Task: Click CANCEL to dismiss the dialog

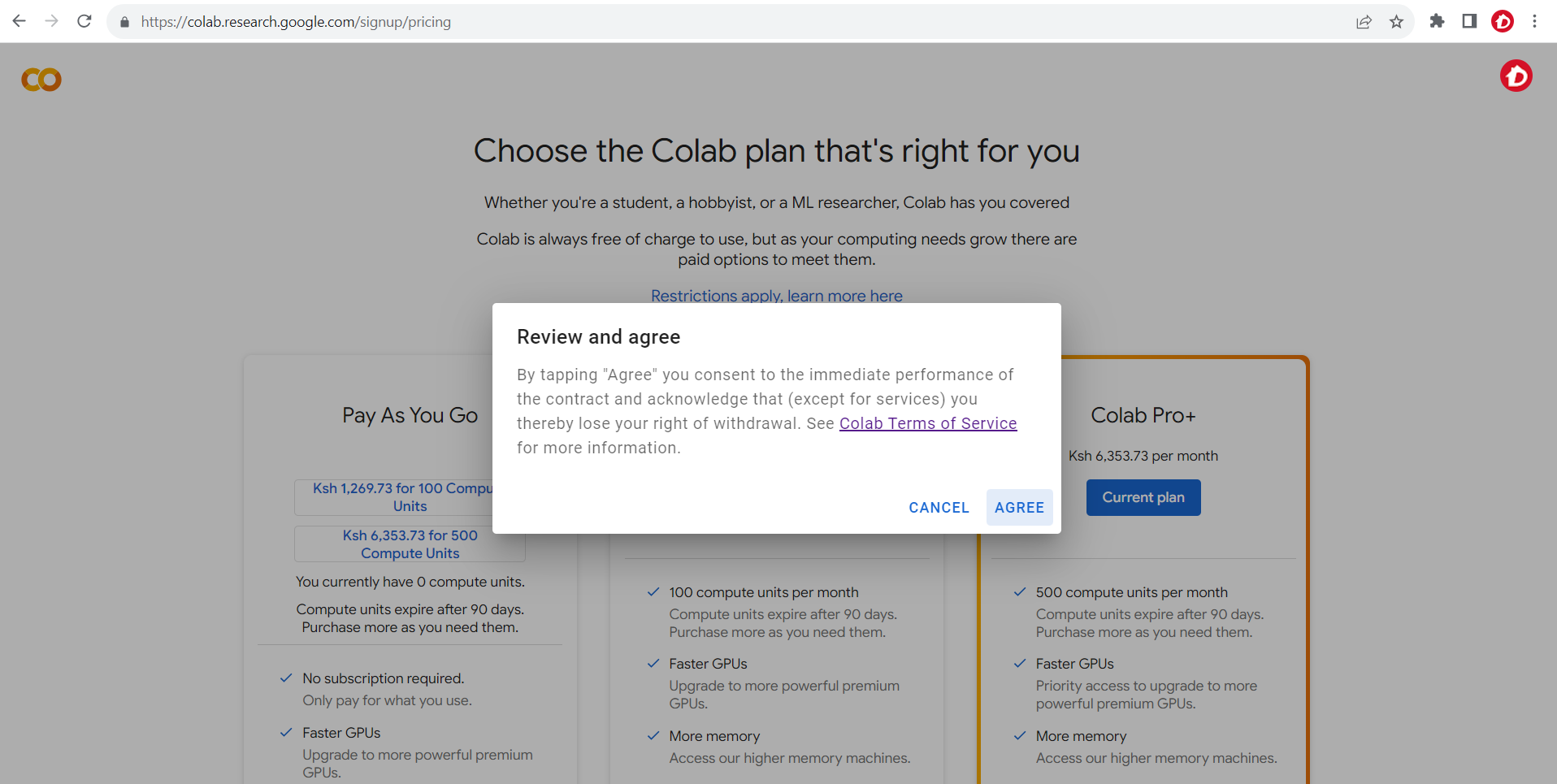Action: [939, 507]
